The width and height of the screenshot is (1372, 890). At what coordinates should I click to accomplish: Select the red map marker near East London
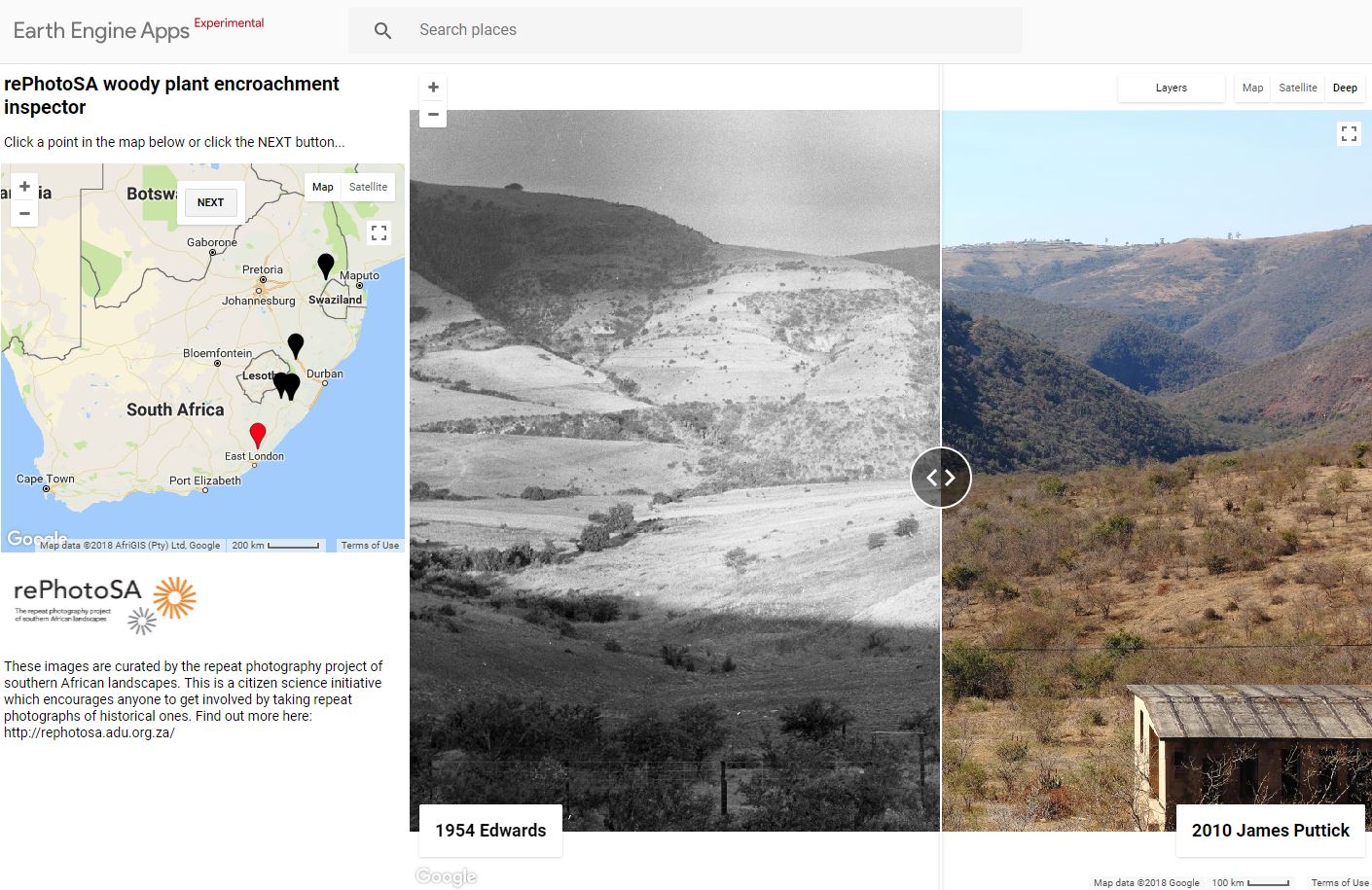[x=257, y=434]
